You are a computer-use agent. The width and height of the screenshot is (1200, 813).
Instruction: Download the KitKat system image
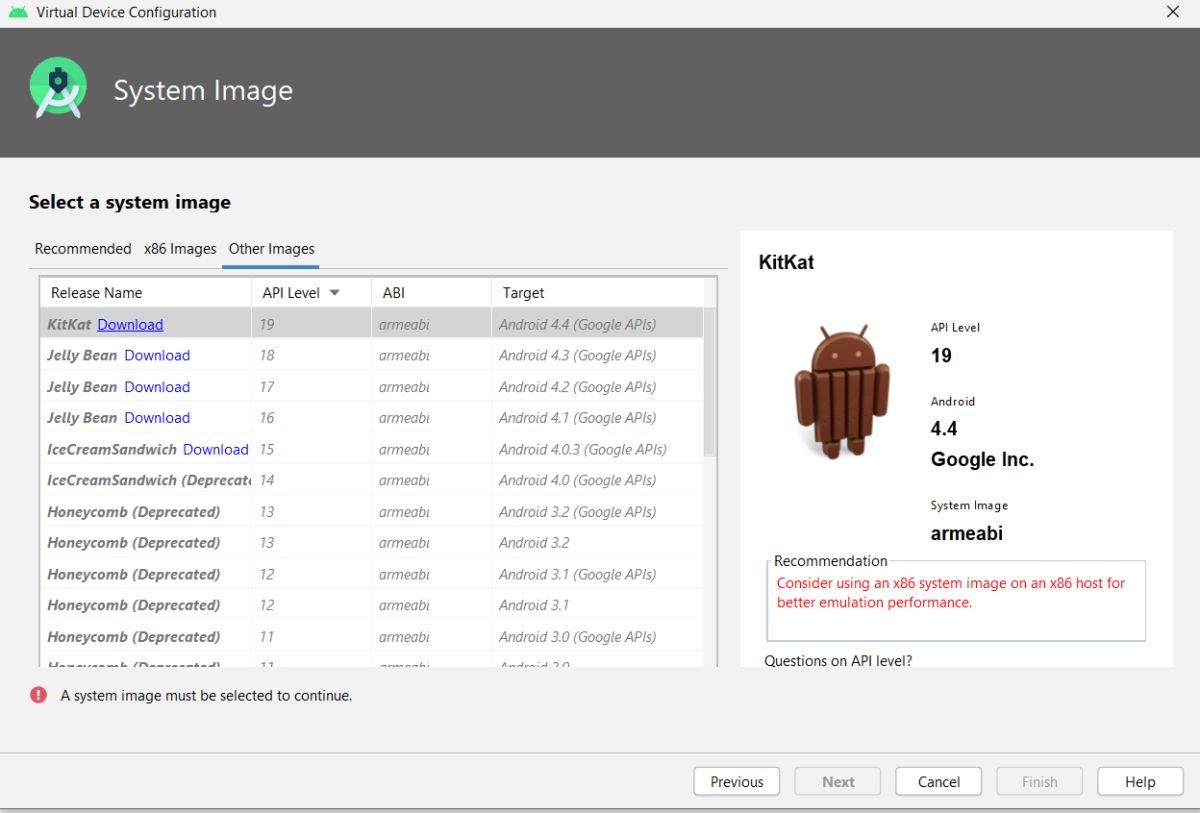click(x=130, y=324)
